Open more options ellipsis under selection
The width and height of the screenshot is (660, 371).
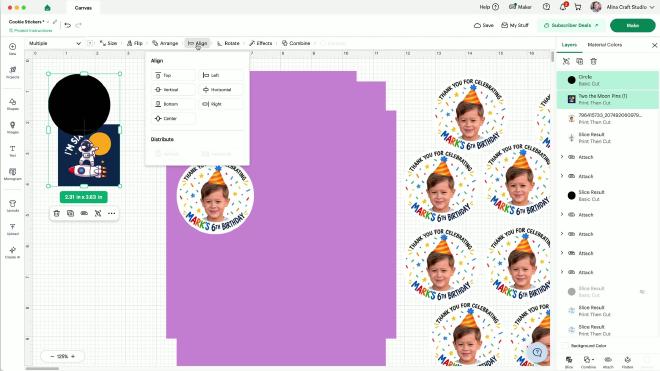pyautogui.click(x=112, y=214)
